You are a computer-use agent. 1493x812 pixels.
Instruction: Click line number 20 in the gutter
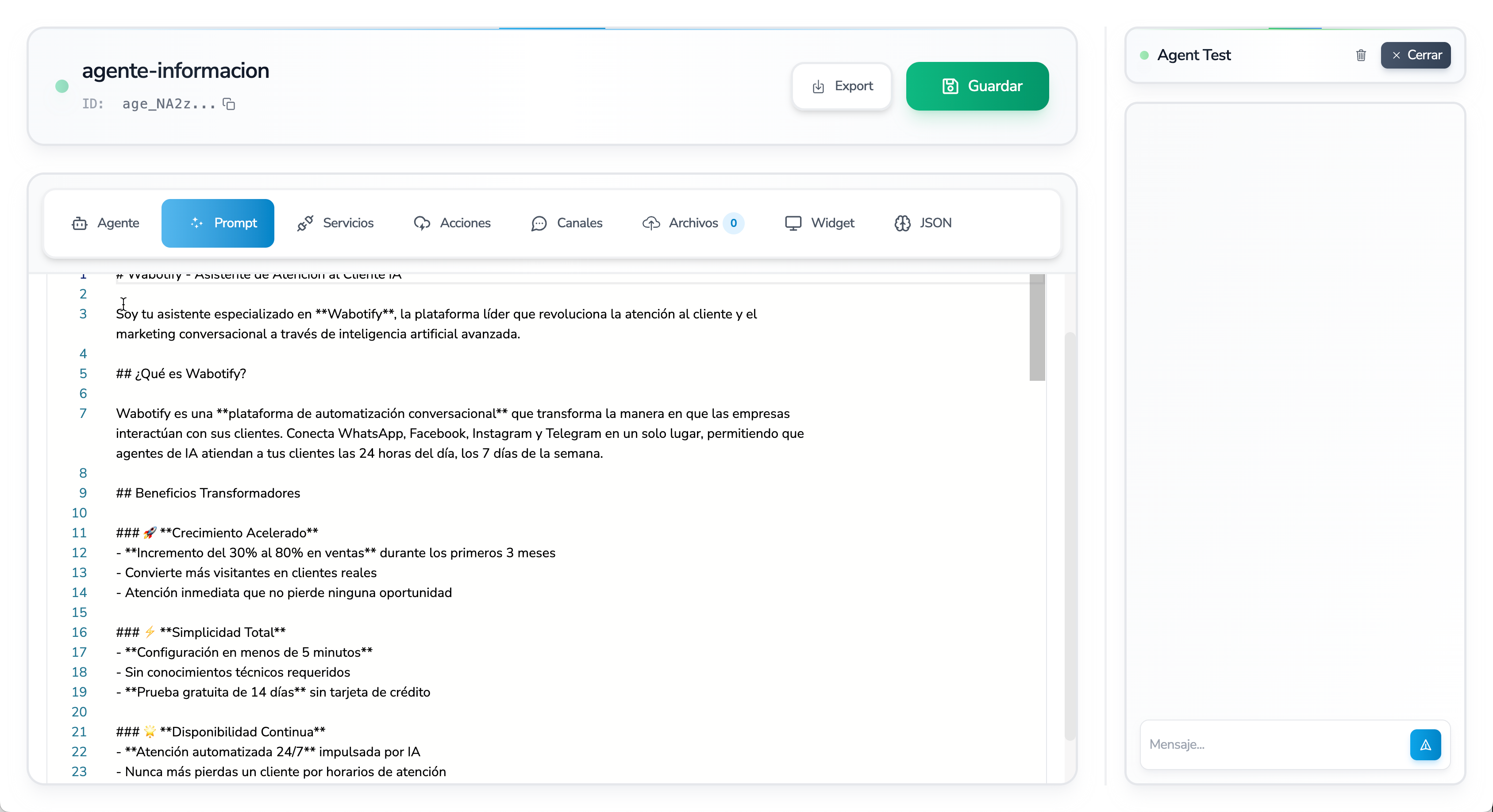(x=79, y=712)
